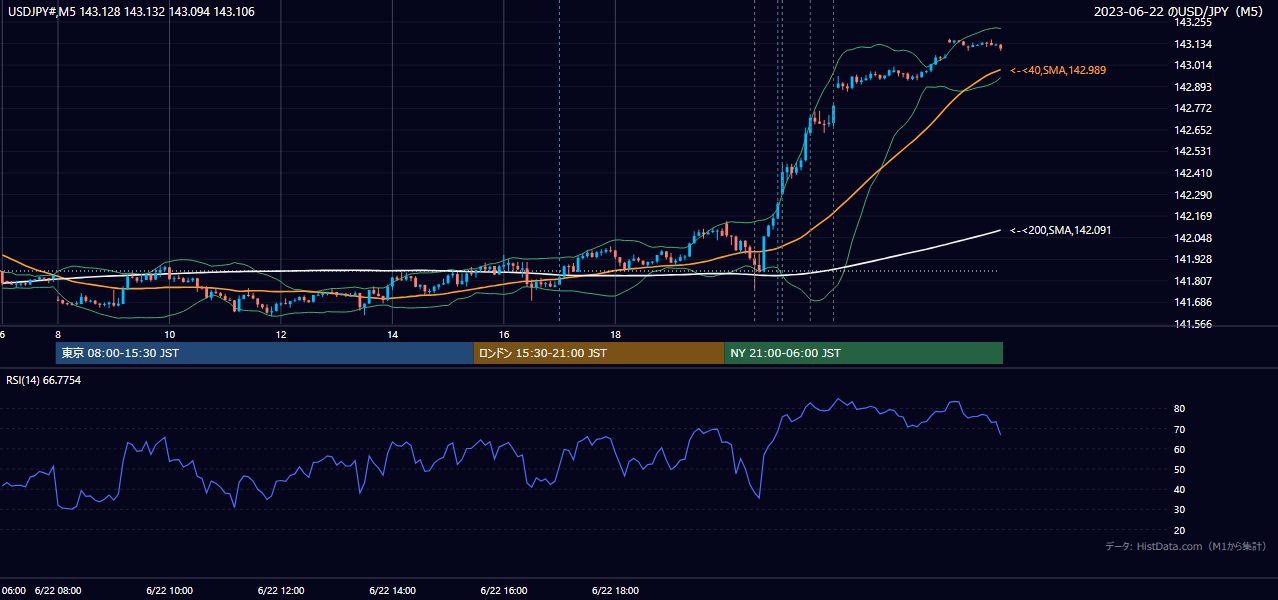The width and height of the screenshot is (1278, 600).
Task: Select the ロンドン 15:30-21:00 JST session bar
Action: pos(598,353)
